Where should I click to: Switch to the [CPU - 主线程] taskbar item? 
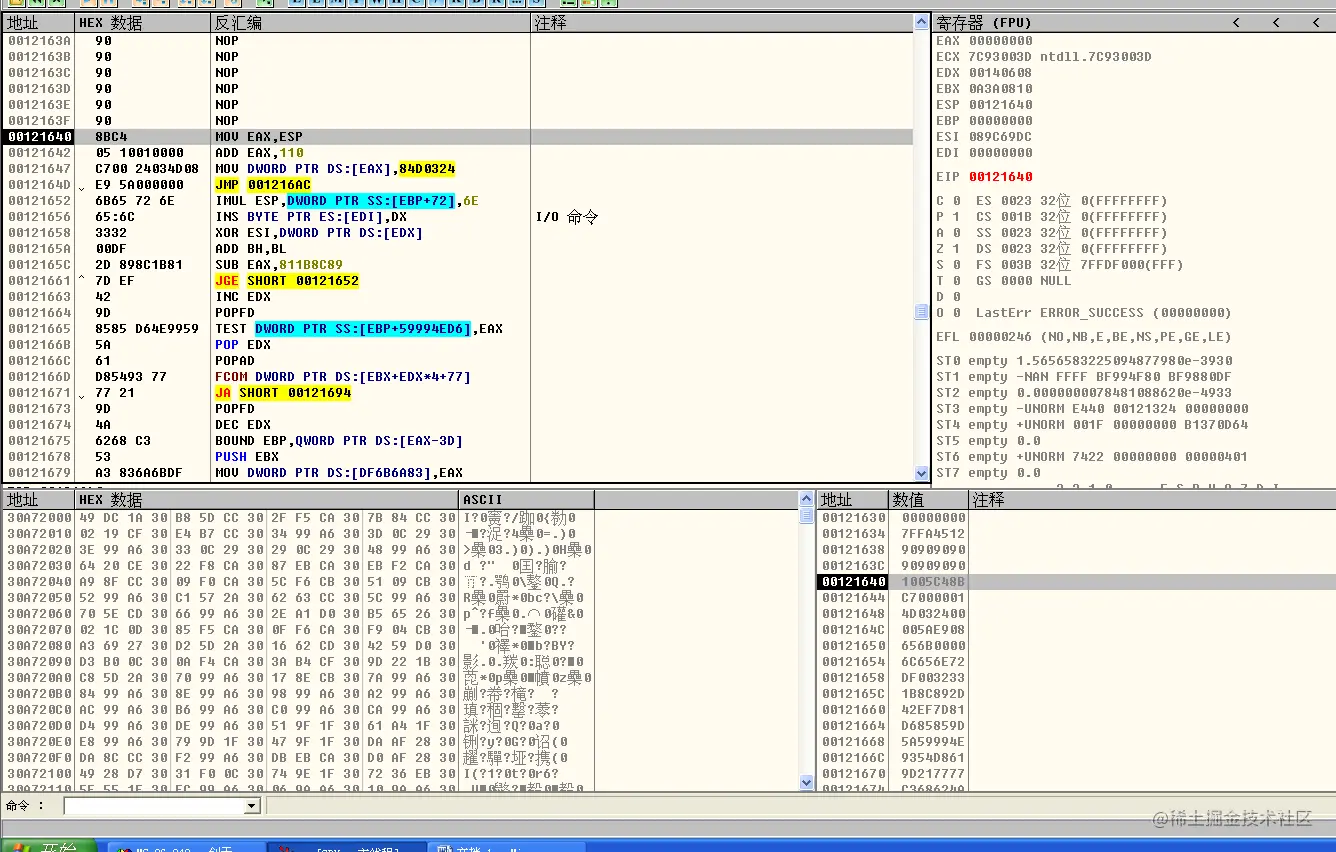347,846
